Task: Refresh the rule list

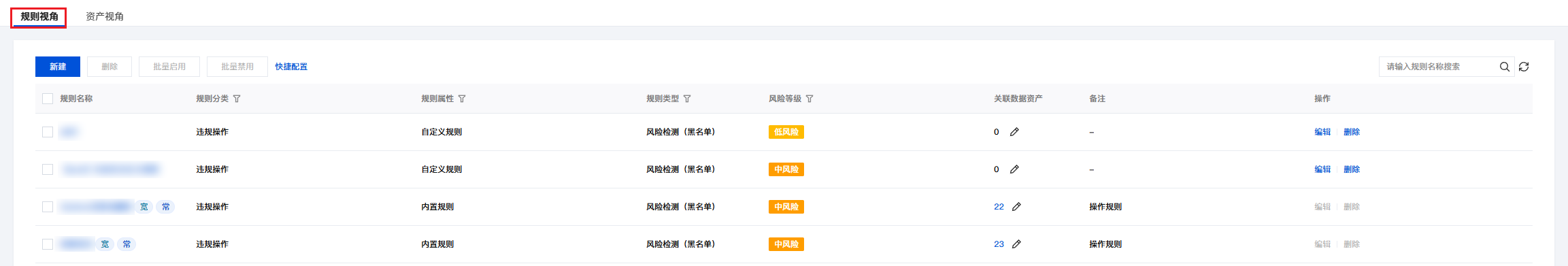Action: [1524, 67]
